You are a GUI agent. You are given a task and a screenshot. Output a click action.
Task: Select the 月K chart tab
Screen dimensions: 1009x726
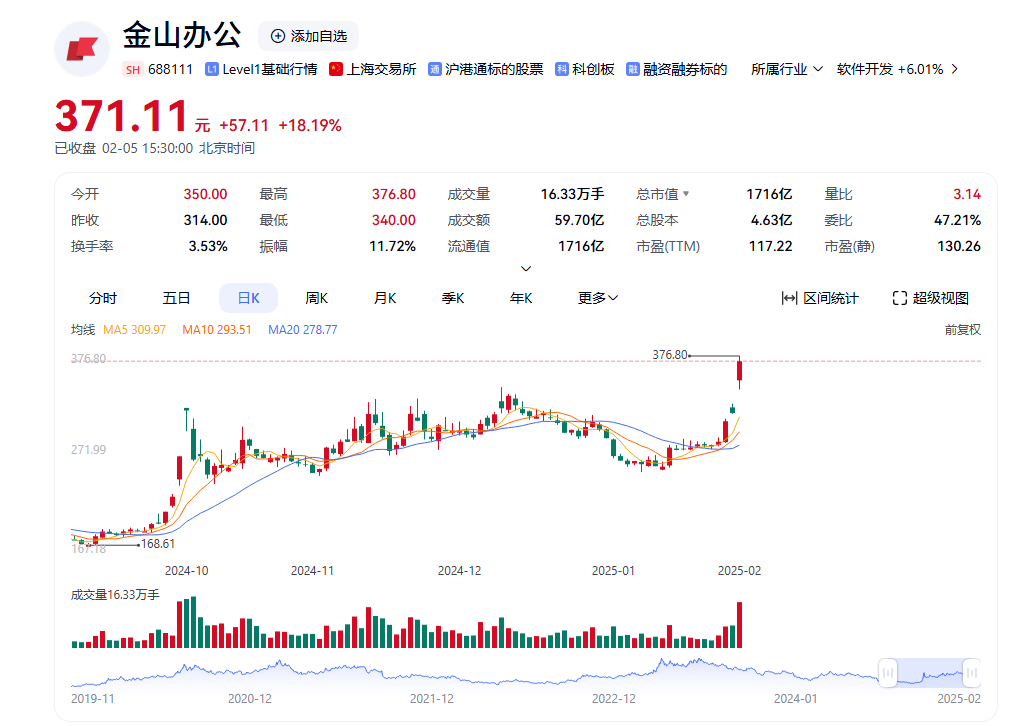point(385,298)
